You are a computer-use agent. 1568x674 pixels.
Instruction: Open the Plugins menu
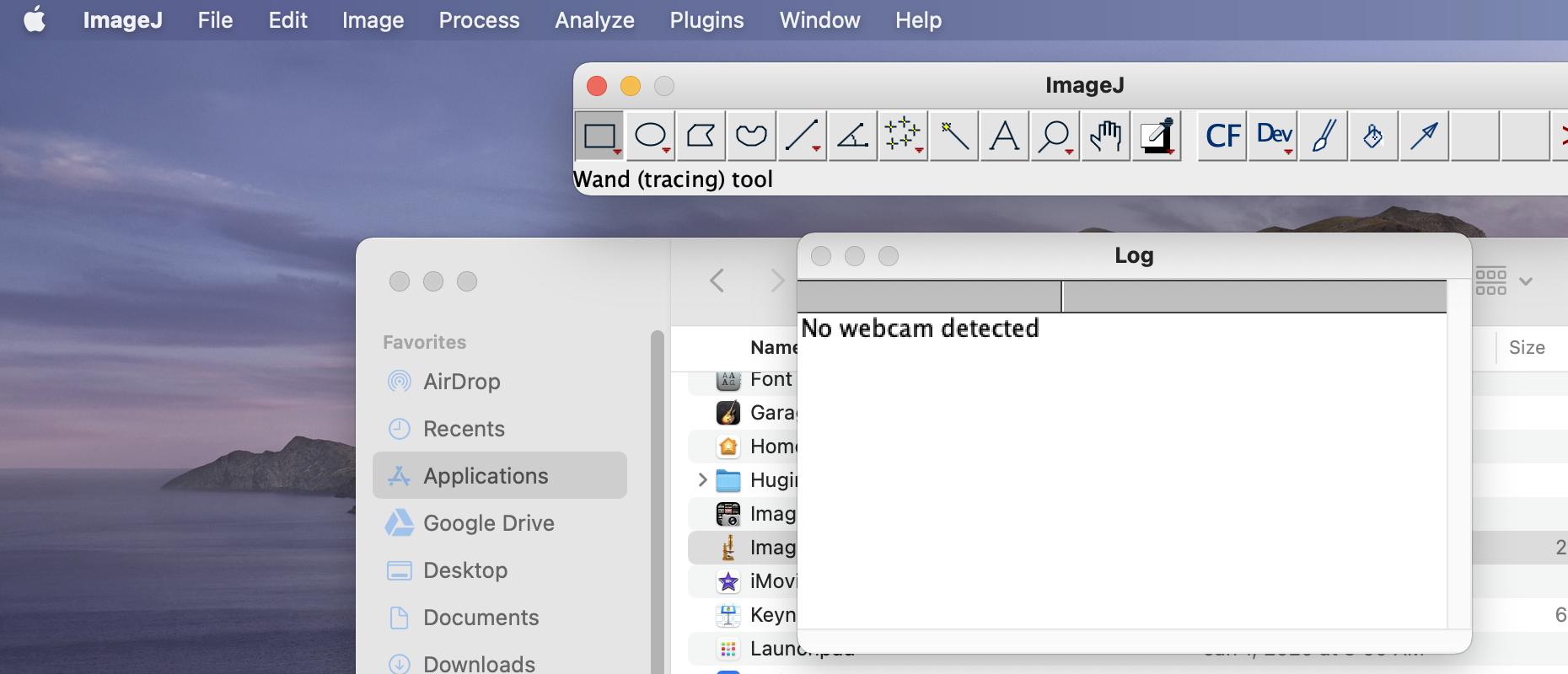pyautogui.click(x=706, y=19)
